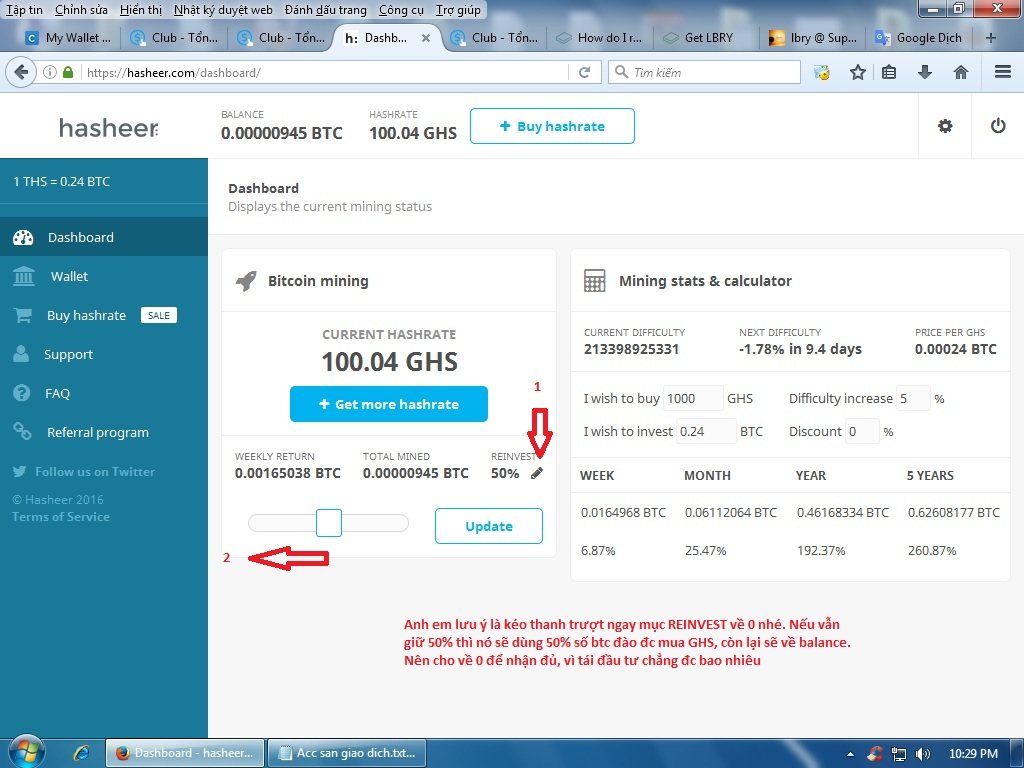The width and height of the screenshot is (1024, 768).
Task: Click the extension icon beside the search box
Action: [x=822, y=72]
